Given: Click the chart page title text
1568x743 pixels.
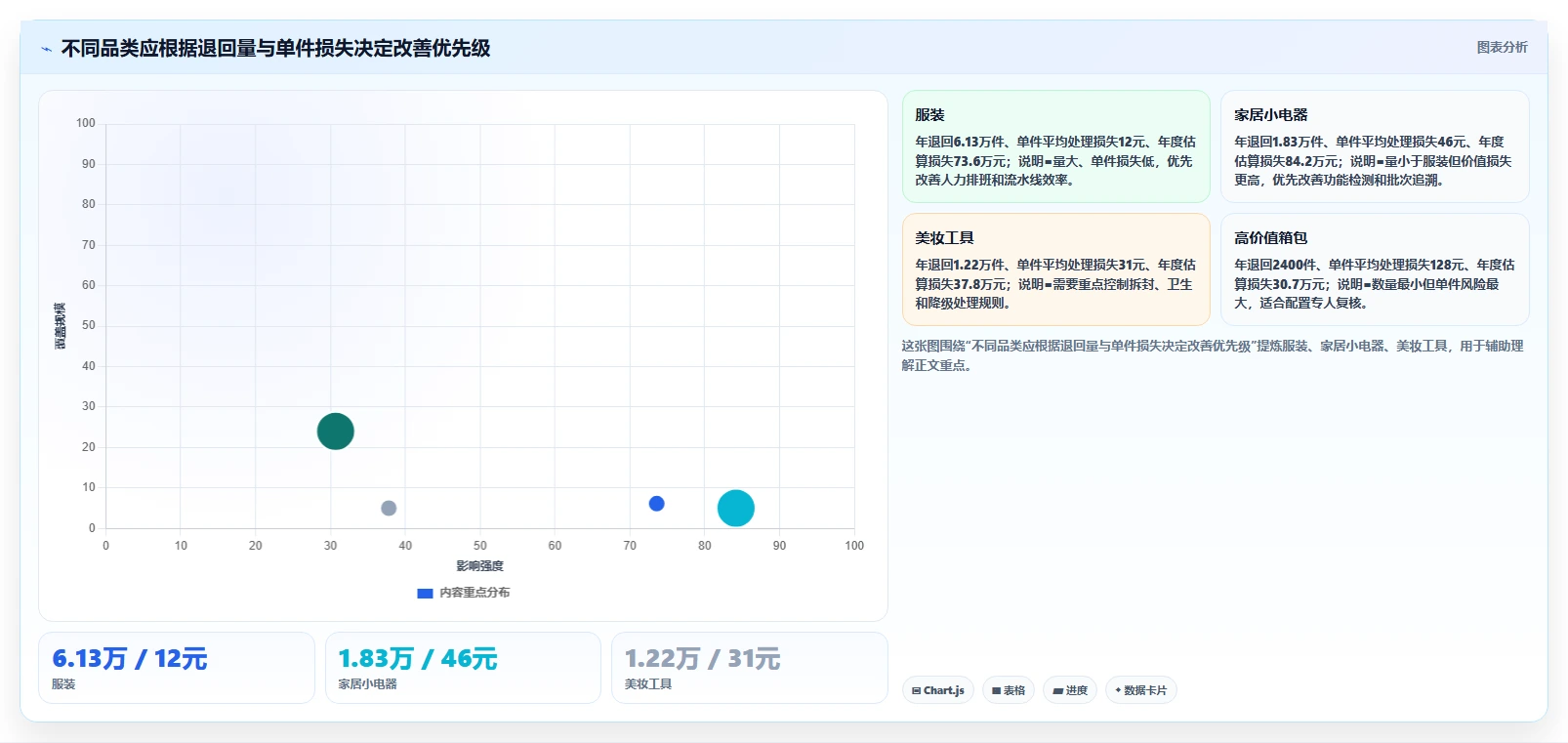Looking at the screenshot, I should [x=275, y=48].
